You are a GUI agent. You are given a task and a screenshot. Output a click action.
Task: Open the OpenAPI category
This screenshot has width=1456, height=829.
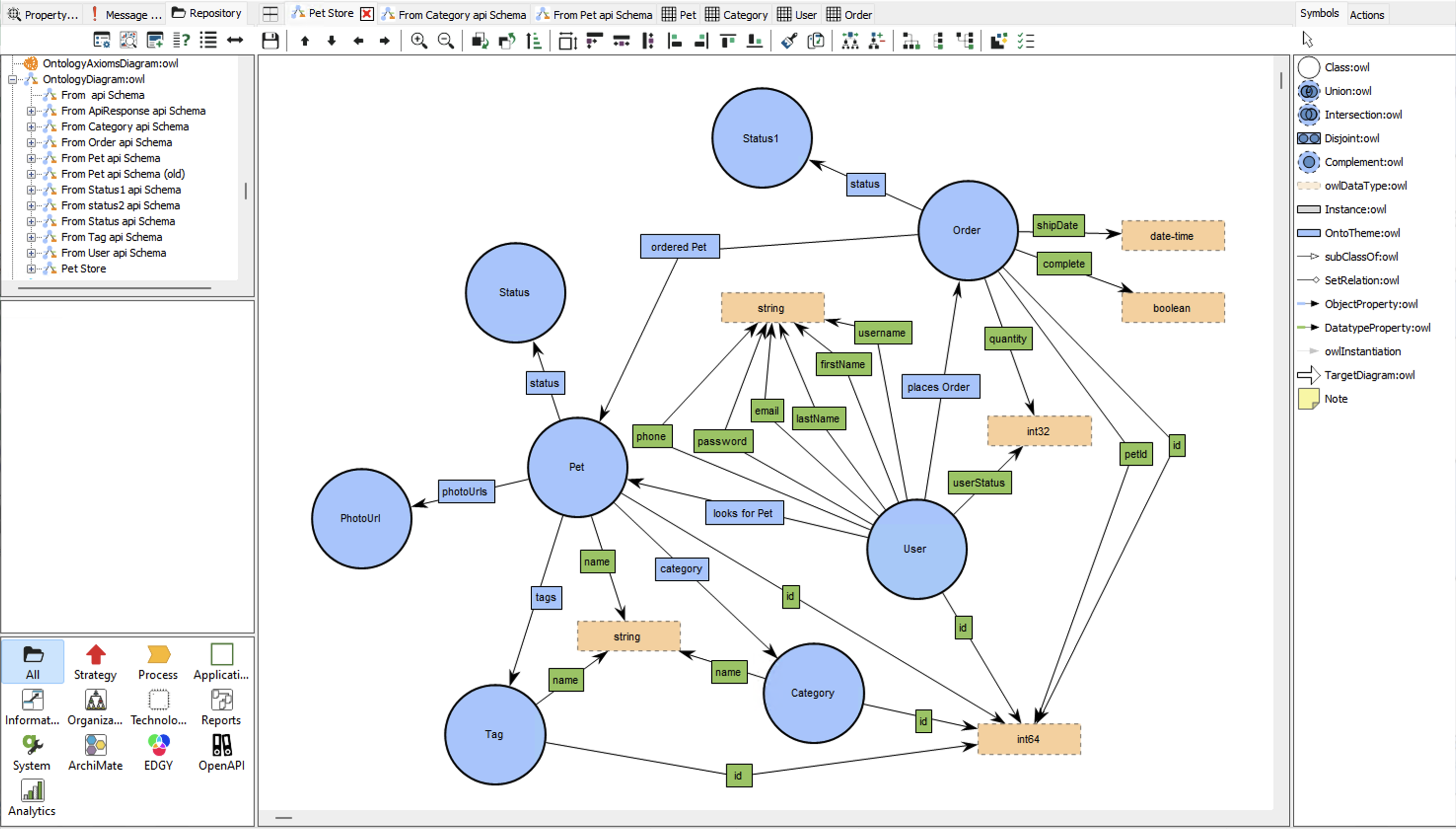pos(221,753)
